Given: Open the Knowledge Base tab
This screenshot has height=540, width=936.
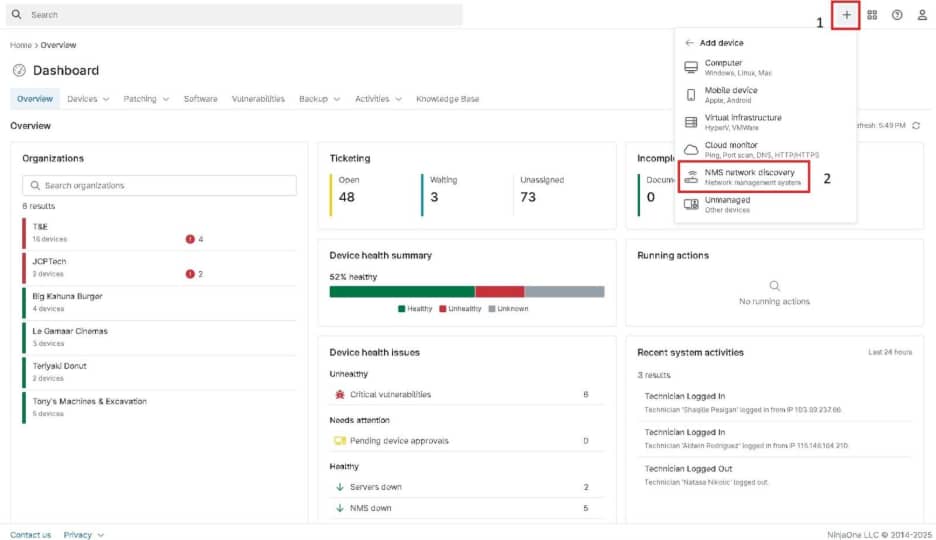Looking at the screenshot, I should coord(448,99).
